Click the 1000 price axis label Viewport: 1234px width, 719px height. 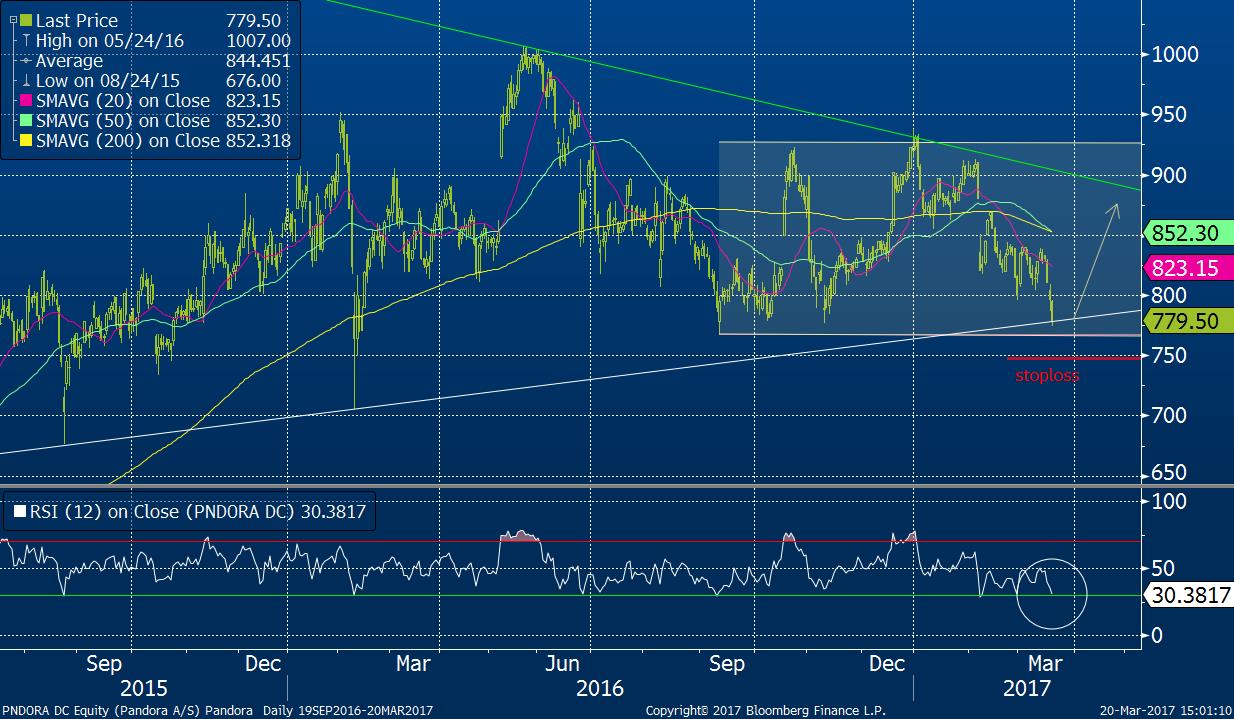[1176, 54]
